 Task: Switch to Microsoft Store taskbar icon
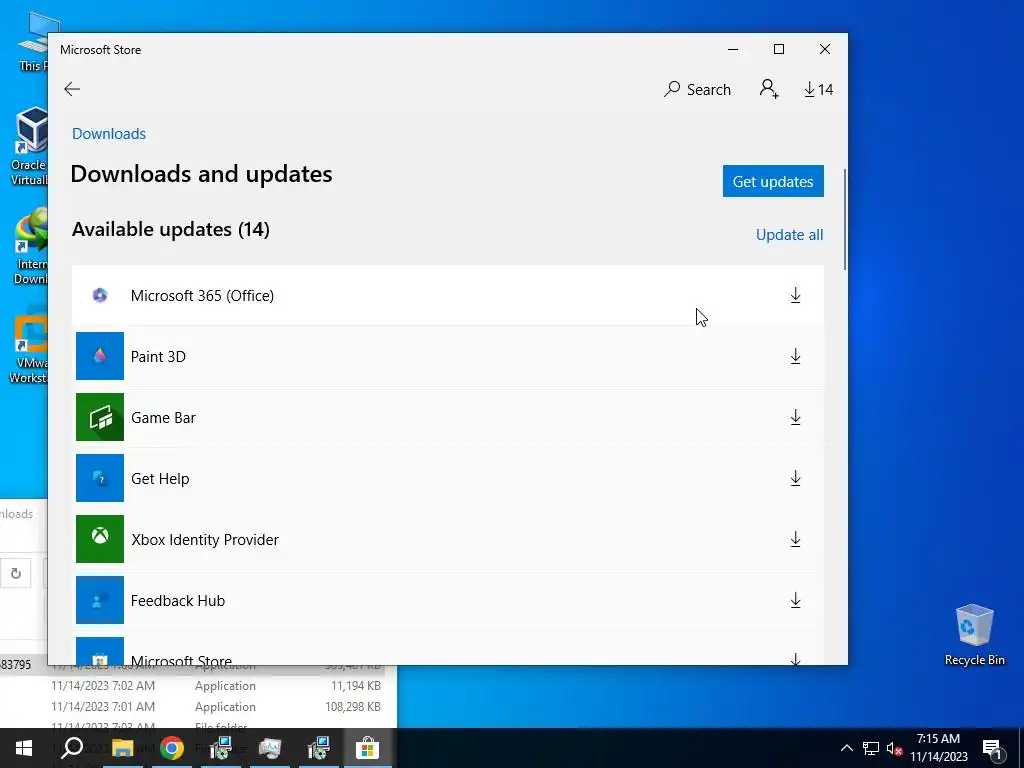pyautogui.click(x=367, y=748)
